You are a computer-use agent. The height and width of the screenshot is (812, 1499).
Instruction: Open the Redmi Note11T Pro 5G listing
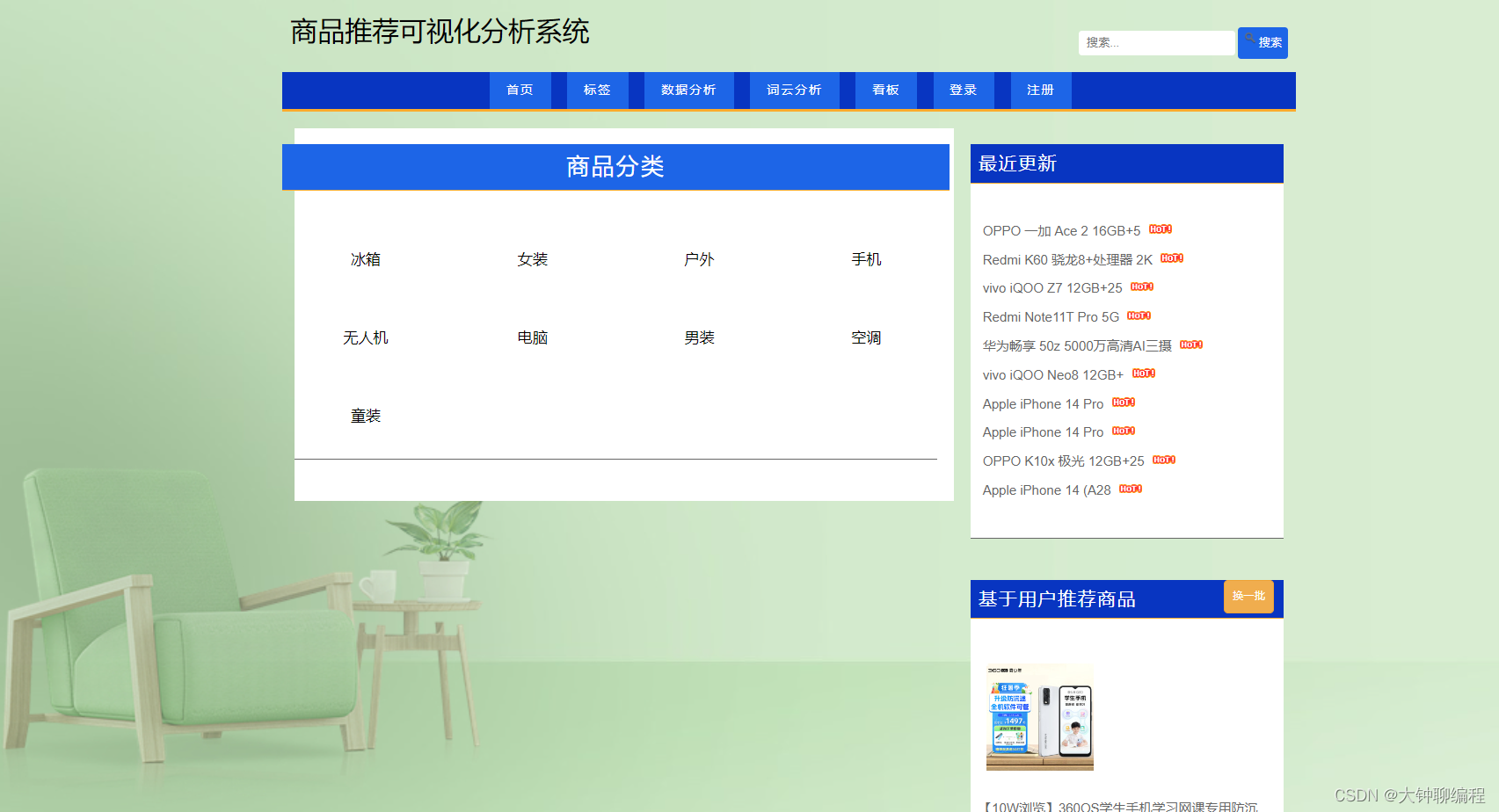(1049, 316)
